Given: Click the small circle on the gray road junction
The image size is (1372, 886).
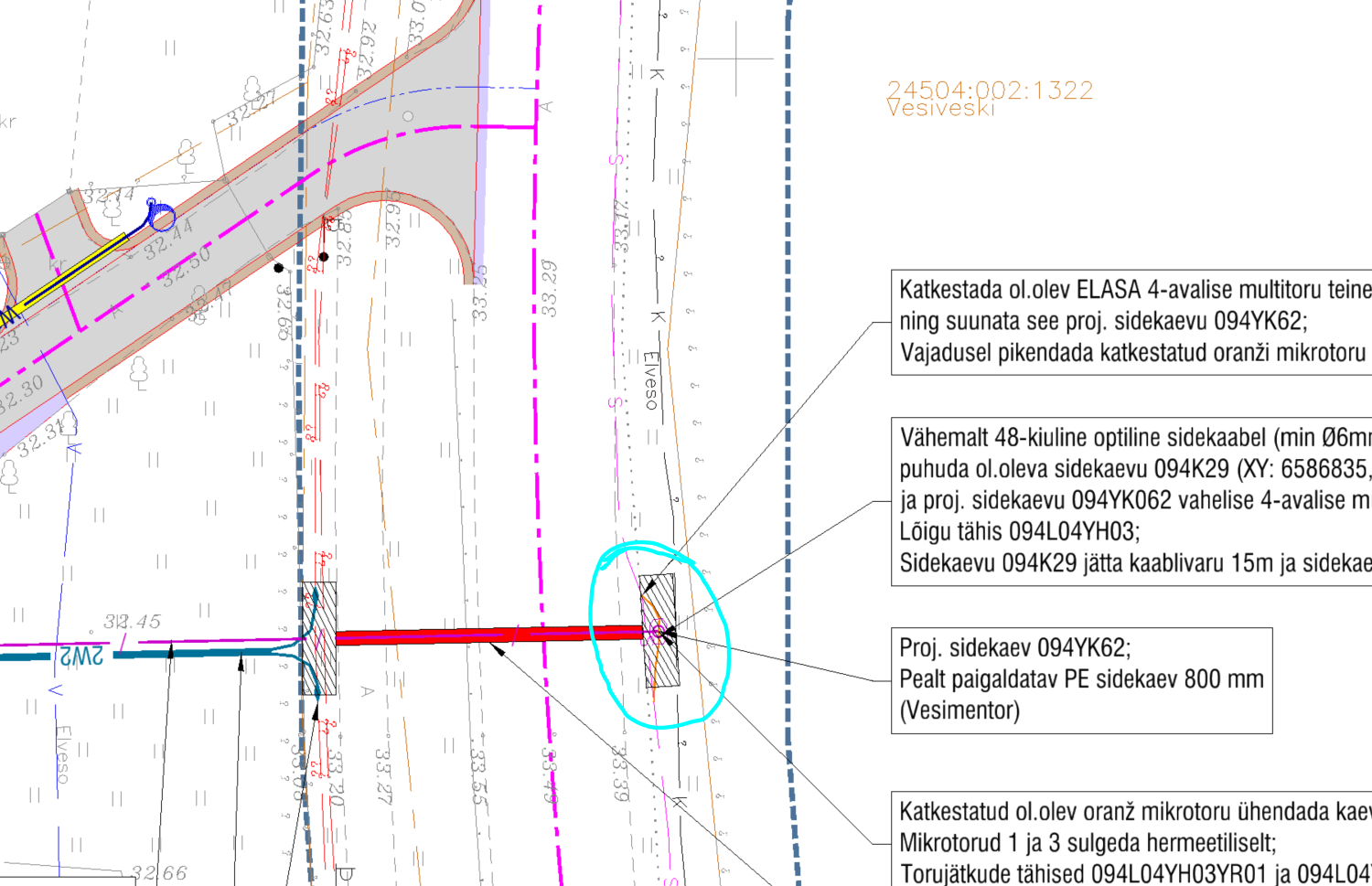Looking at the screenshot, I should [408, 116].
